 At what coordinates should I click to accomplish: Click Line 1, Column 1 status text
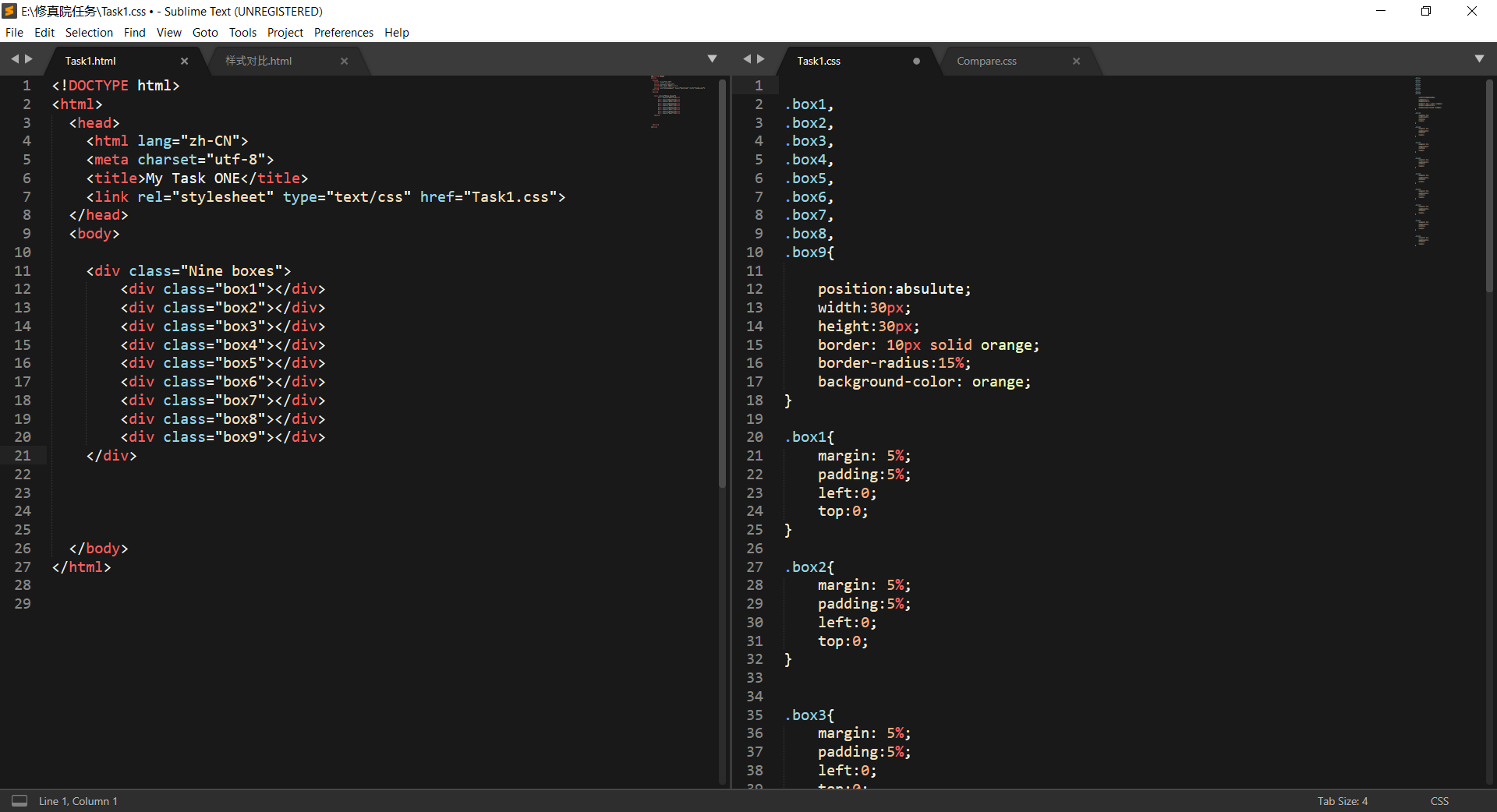[78, 801]
